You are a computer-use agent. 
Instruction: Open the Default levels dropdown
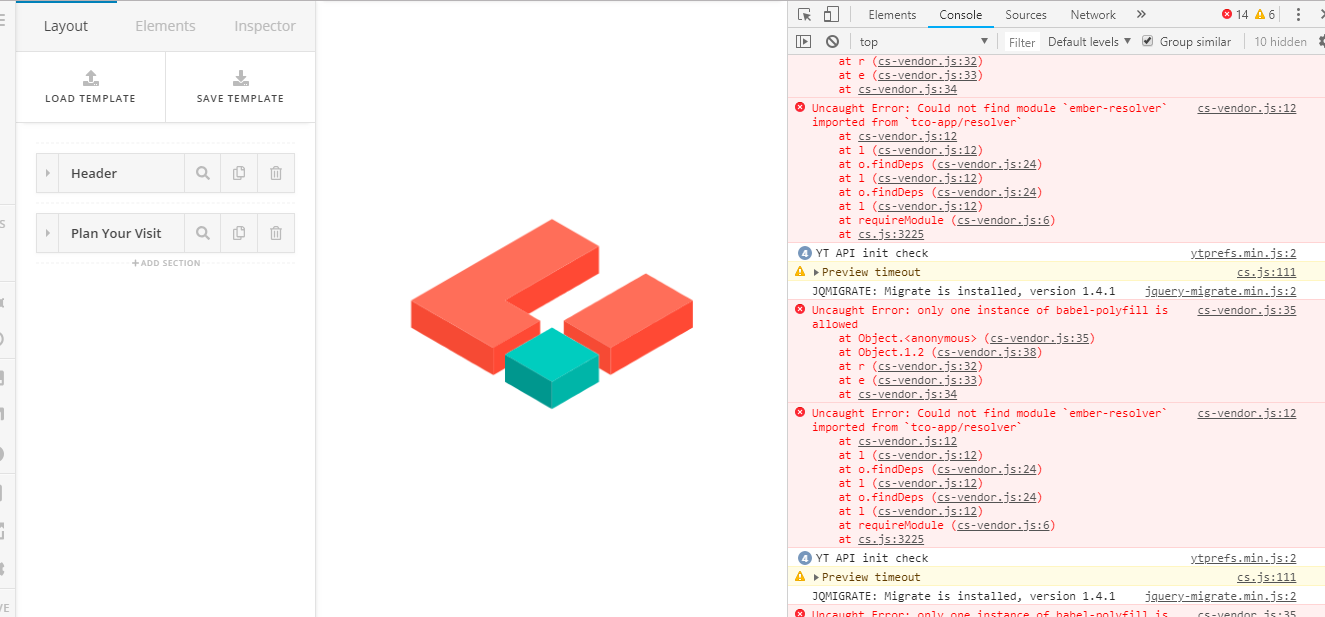pyautogui.click(x=1089, y=42)
